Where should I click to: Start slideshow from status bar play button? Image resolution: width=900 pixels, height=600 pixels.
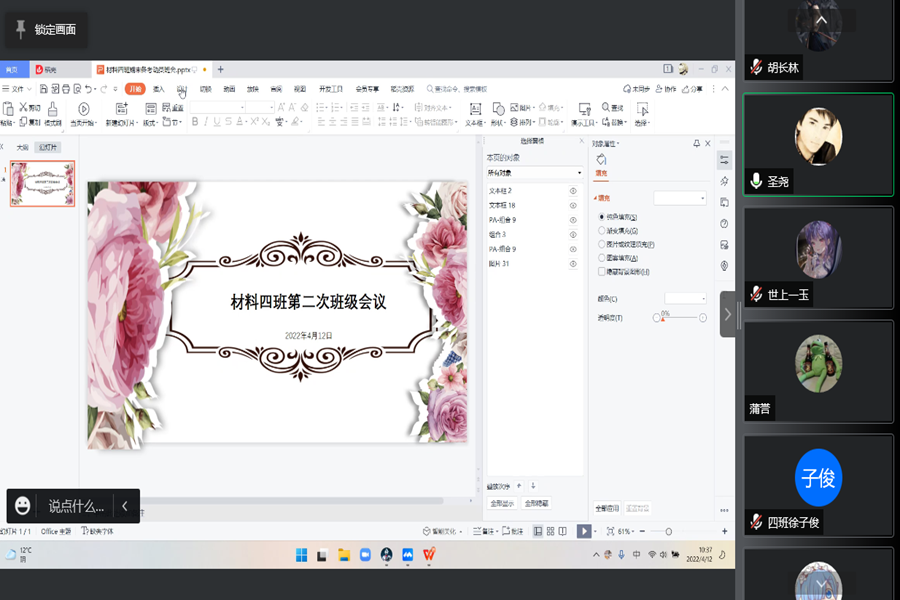point(585,531)
